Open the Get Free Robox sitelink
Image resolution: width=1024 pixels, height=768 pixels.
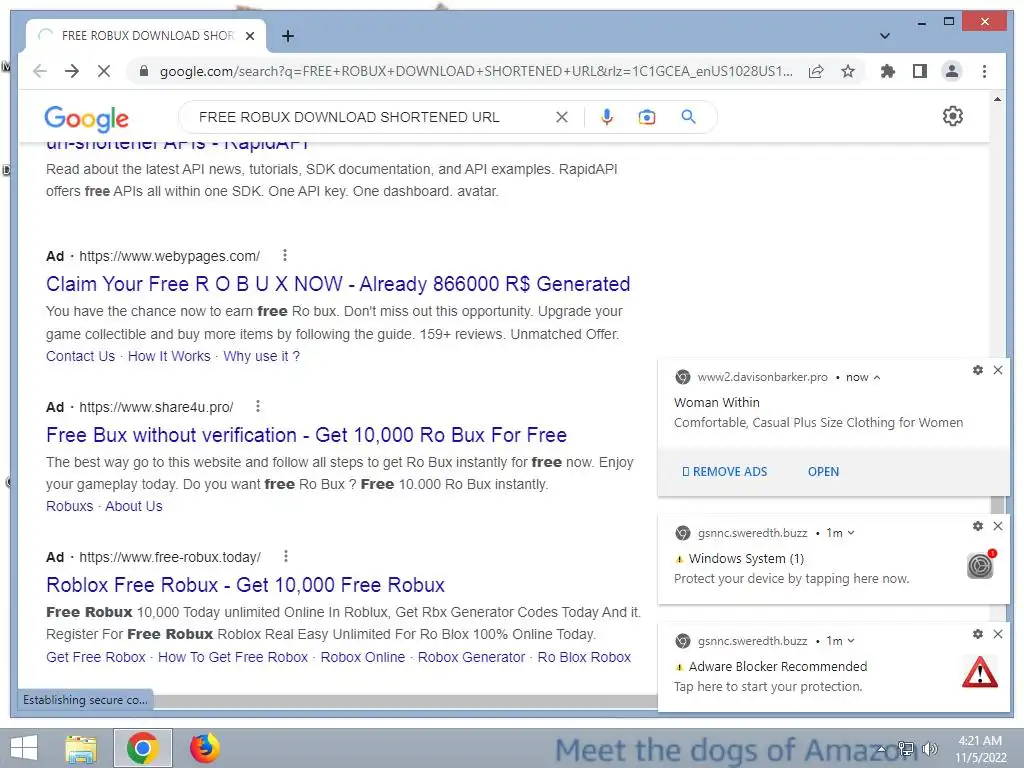pos(95,657)
